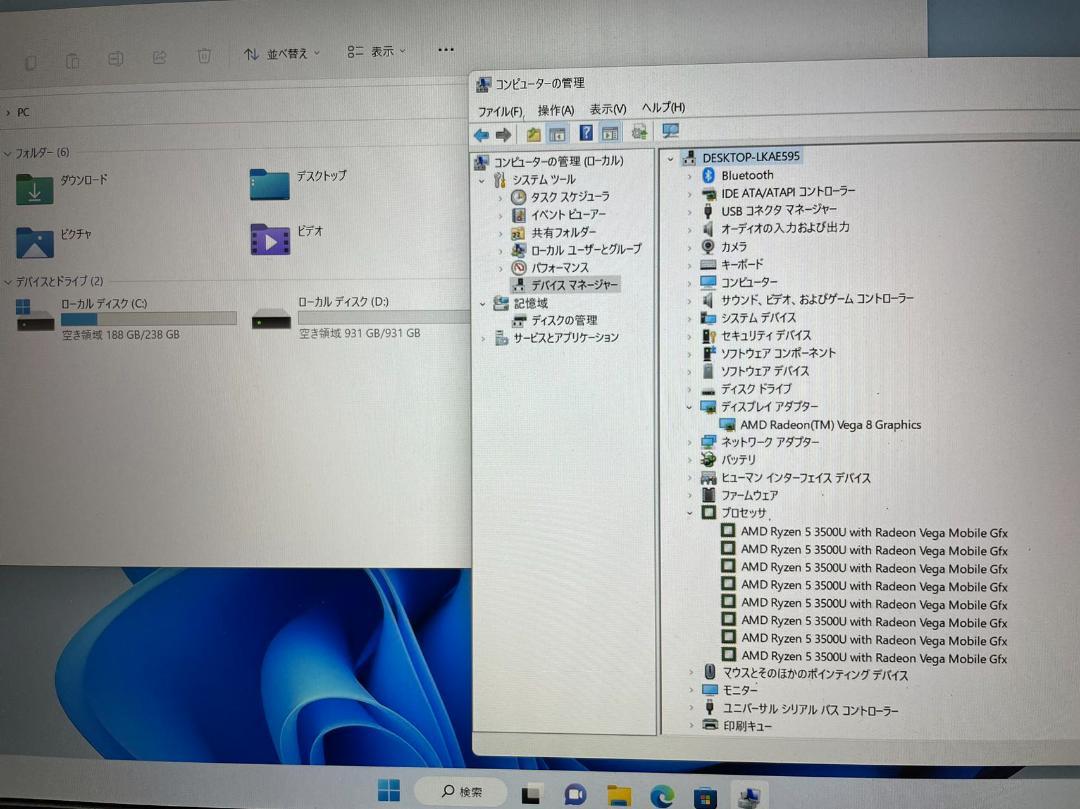Open the ヘルプ(H) menu
Image resolution: width=1080 pixels, height=809 pixels.
(663, 107)
